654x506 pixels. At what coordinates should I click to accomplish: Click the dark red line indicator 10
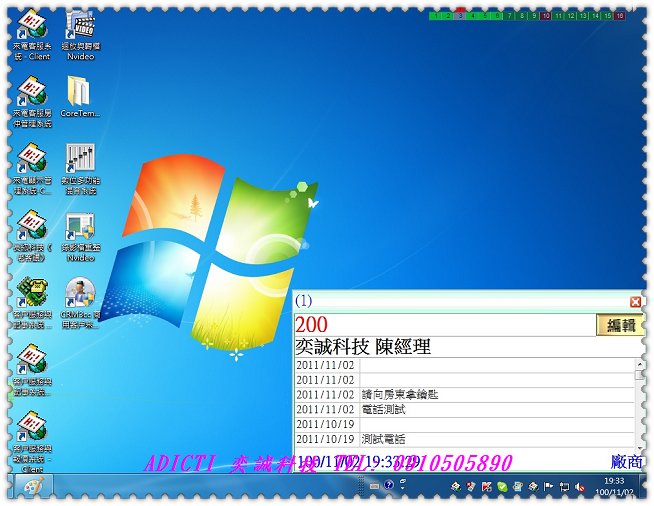point(546,16)
